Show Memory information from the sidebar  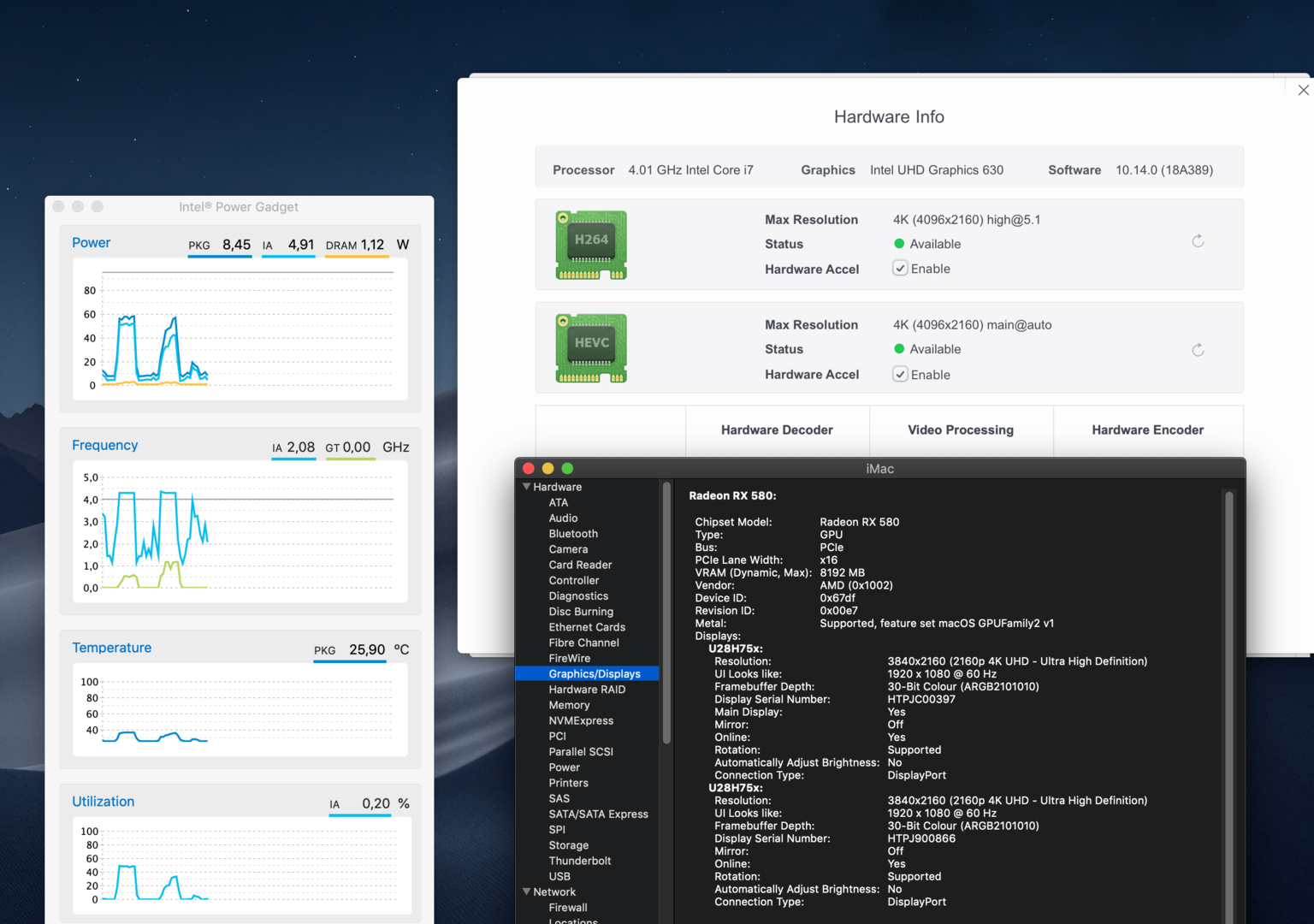(569, 705)
